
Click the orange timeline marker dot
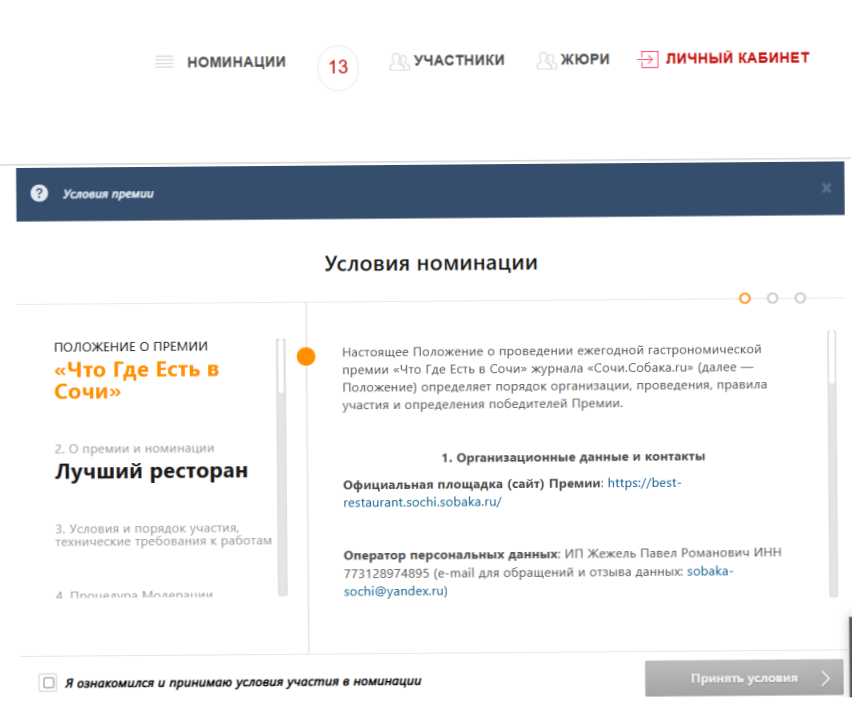pyautogui.click(x=306, y=356)
